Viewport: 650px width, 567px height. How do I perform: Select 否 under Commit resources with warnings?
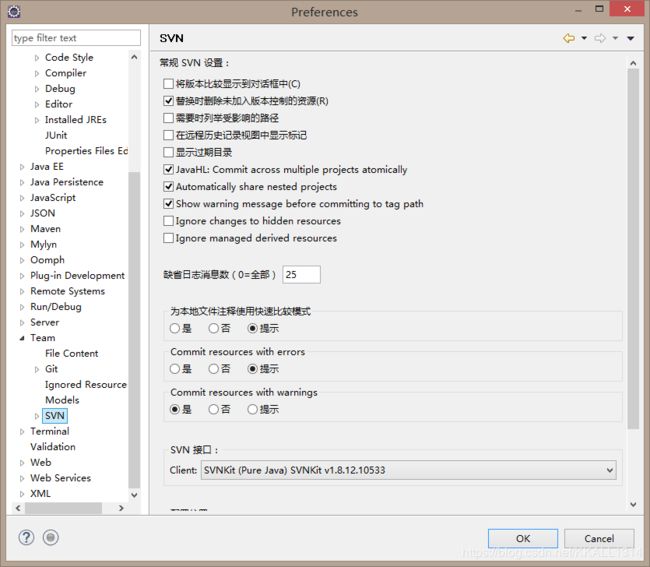(x=213, y=409)
